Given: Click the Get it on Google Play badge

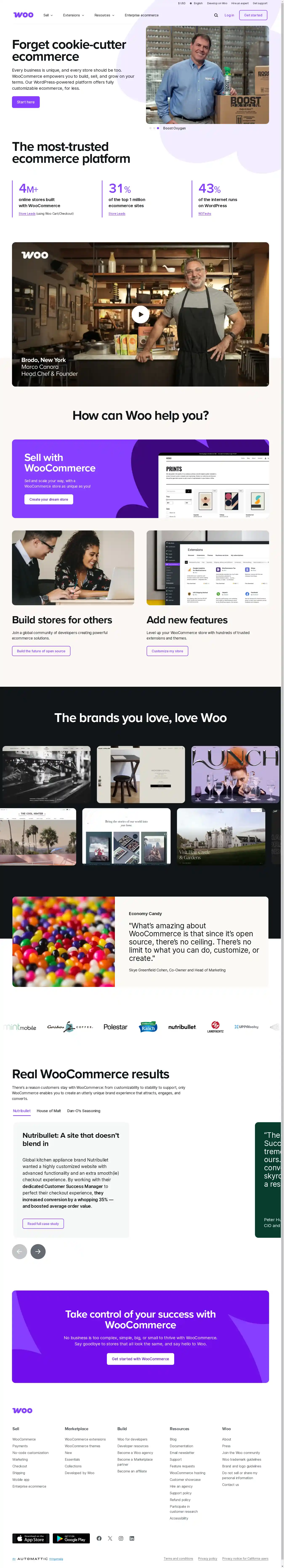Looking at the screenshot, I should (71, 1538).
